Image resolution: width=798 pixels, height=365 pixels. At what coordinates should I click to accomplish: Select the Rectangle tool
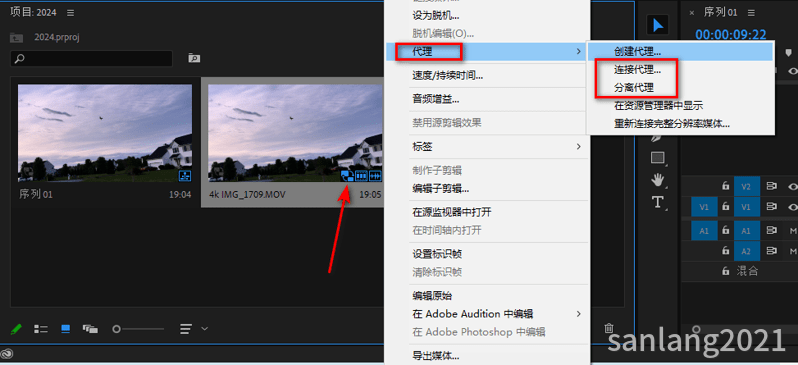pyautogui.click(x=658, y=158)
